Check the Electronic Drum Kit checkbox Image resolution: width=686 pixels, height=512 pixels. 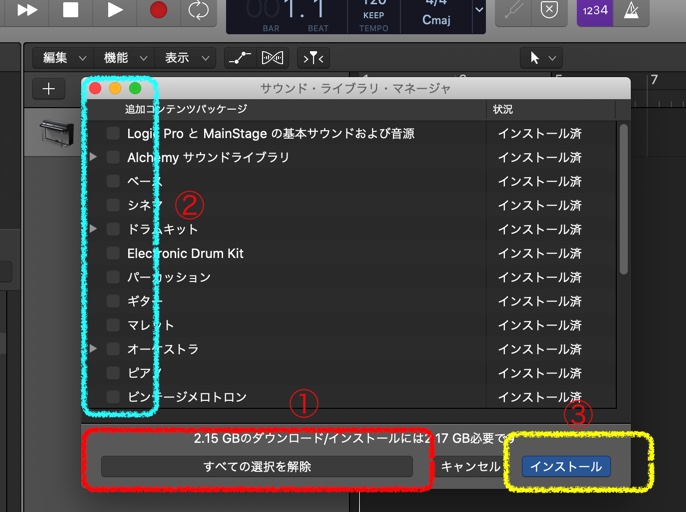(113, 253)
